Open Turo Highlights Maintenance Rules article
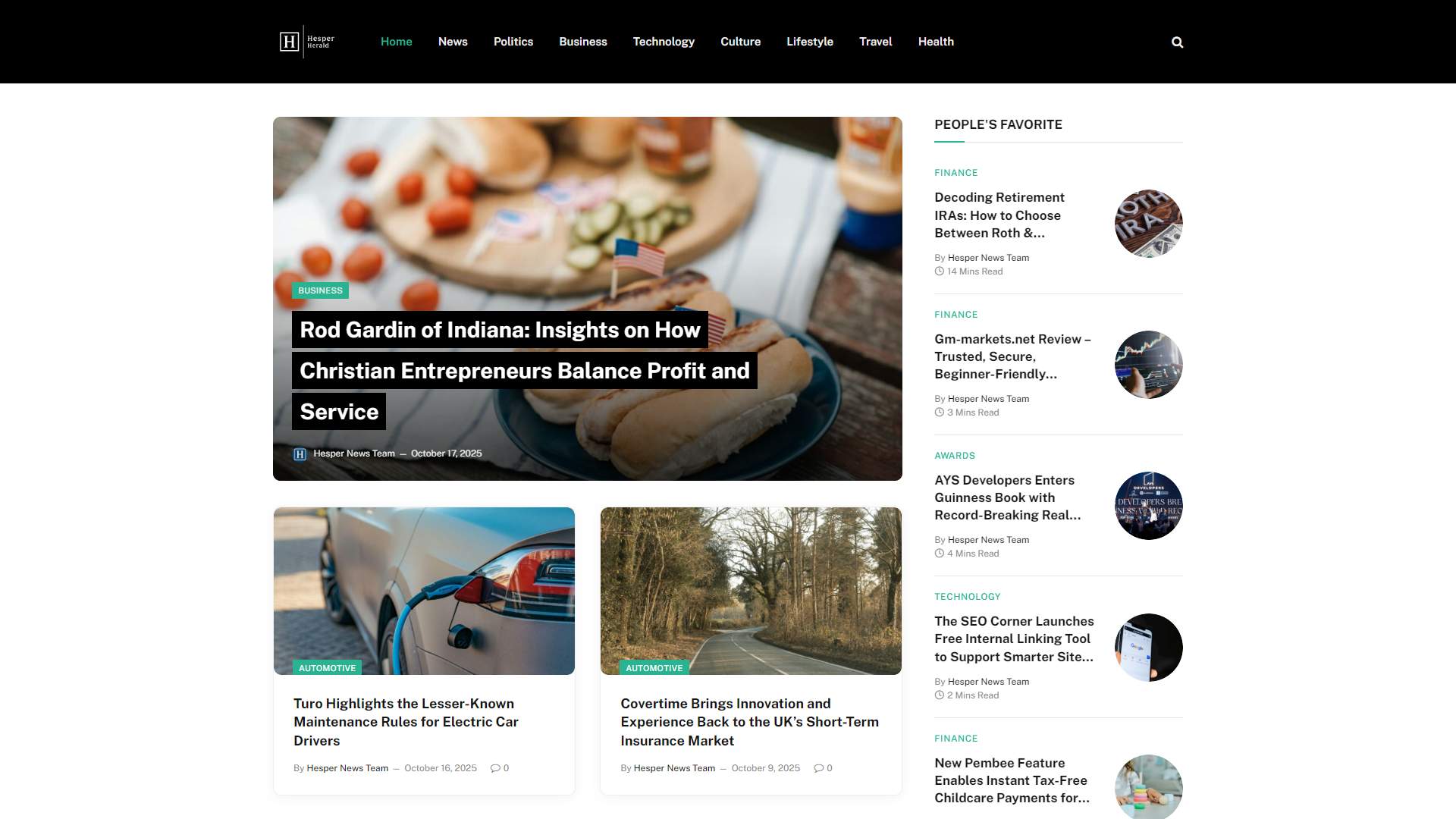Image resolution: width=1456 pixels, height=819 pixels. (x=406, y=722)
